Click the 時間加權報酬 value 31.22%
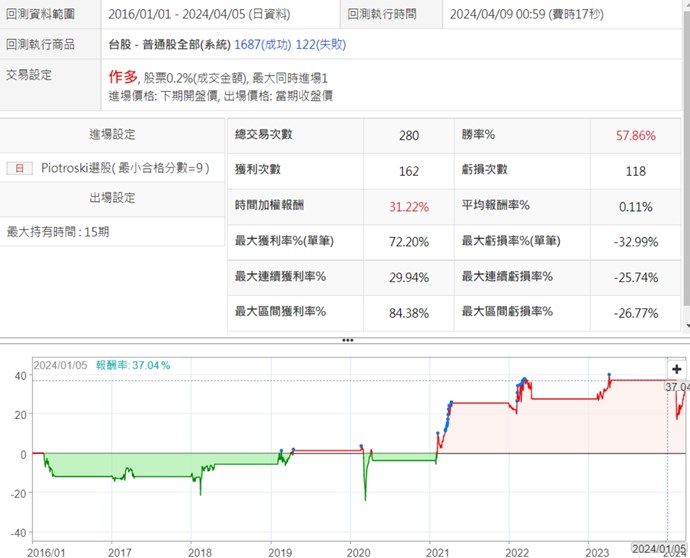The height and width of the screenshot is (558, 690). click(408, 206)
